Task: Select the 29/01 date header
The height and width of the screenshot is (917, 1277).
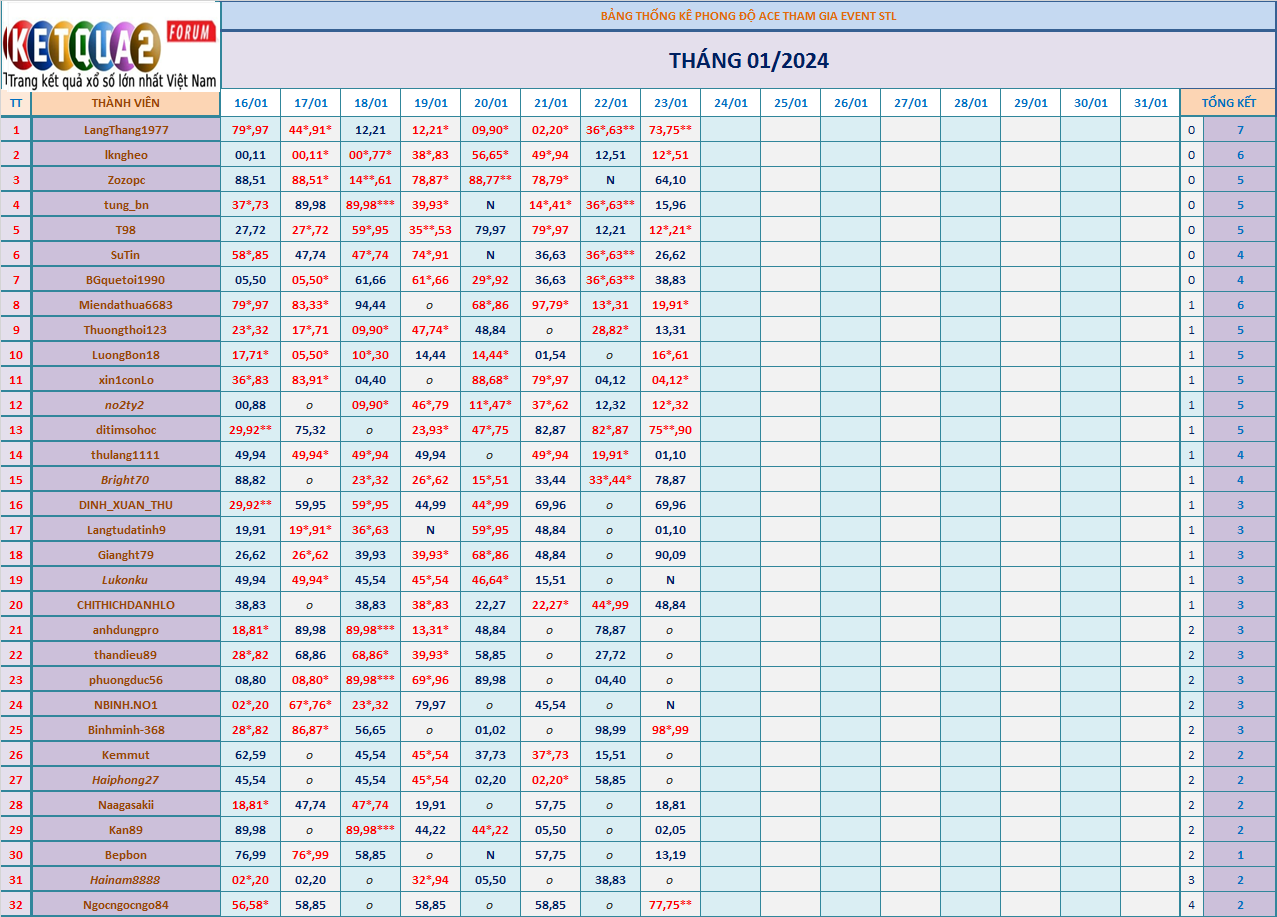Action: click(1030, 103)
